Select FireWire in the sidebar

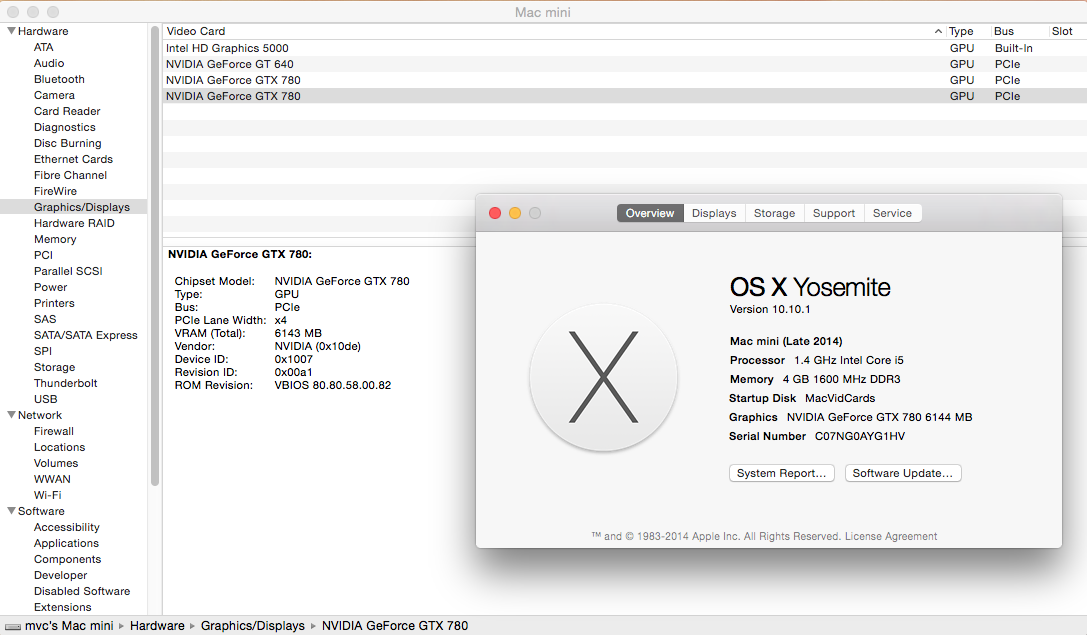click(55, 191)
